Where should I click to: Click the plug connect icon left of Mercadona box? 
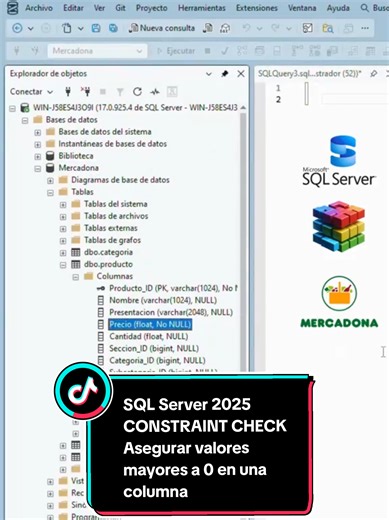[x=16, y=51]
